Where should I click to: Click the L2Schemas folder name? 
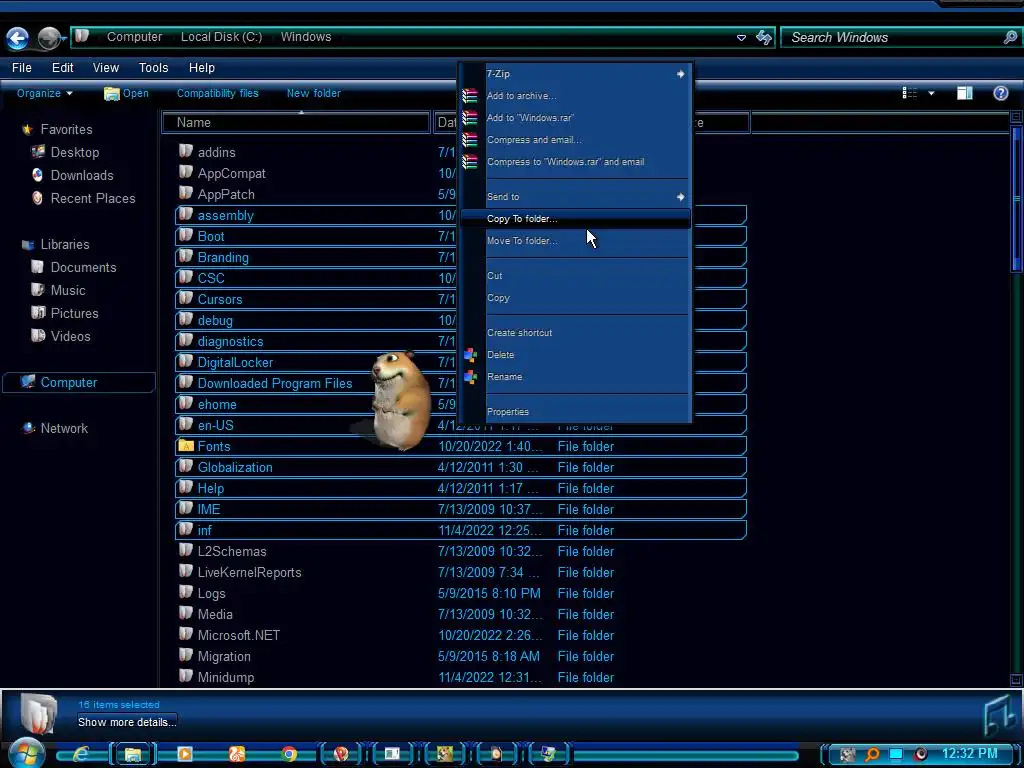(232, 552)
